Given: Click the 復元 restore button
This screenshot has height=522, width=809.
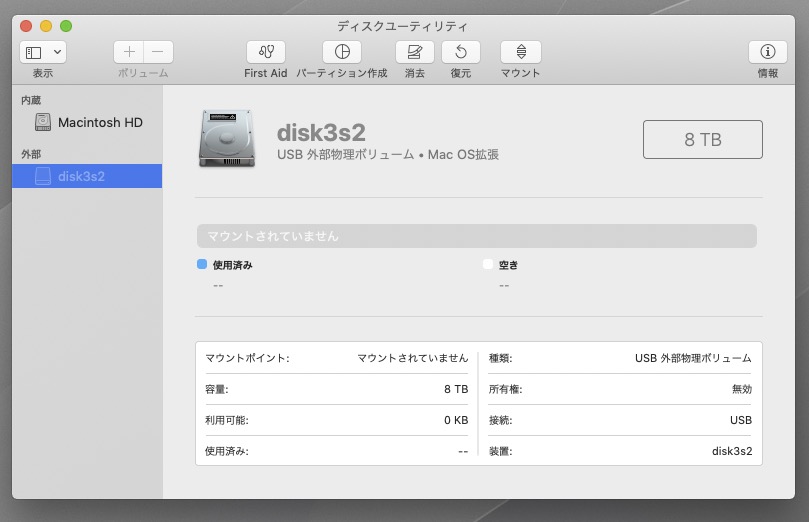Looking at the screenshot, I should tap(461, 52).
